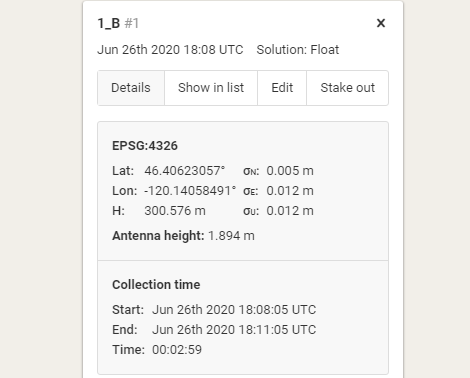Select the antenna height 1.894 m value
The image size is (470, 378).
231,236
